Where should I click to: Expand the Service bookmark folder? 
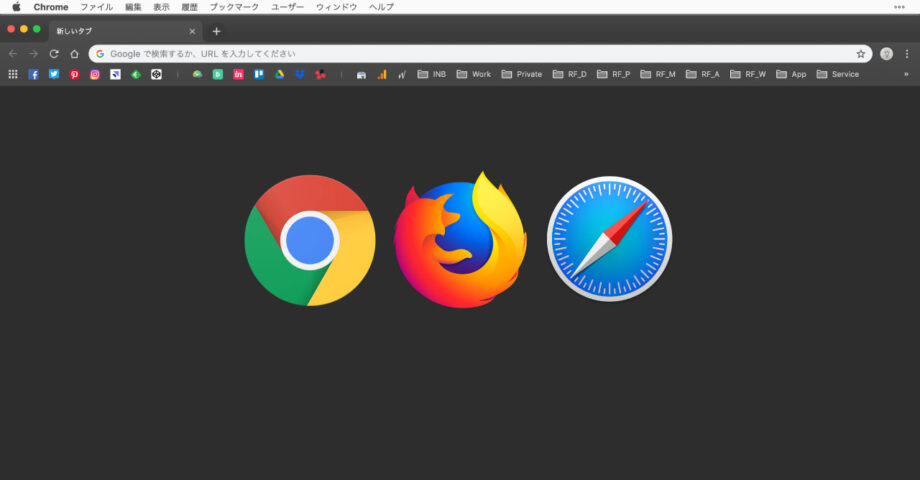tap(838, 74)
